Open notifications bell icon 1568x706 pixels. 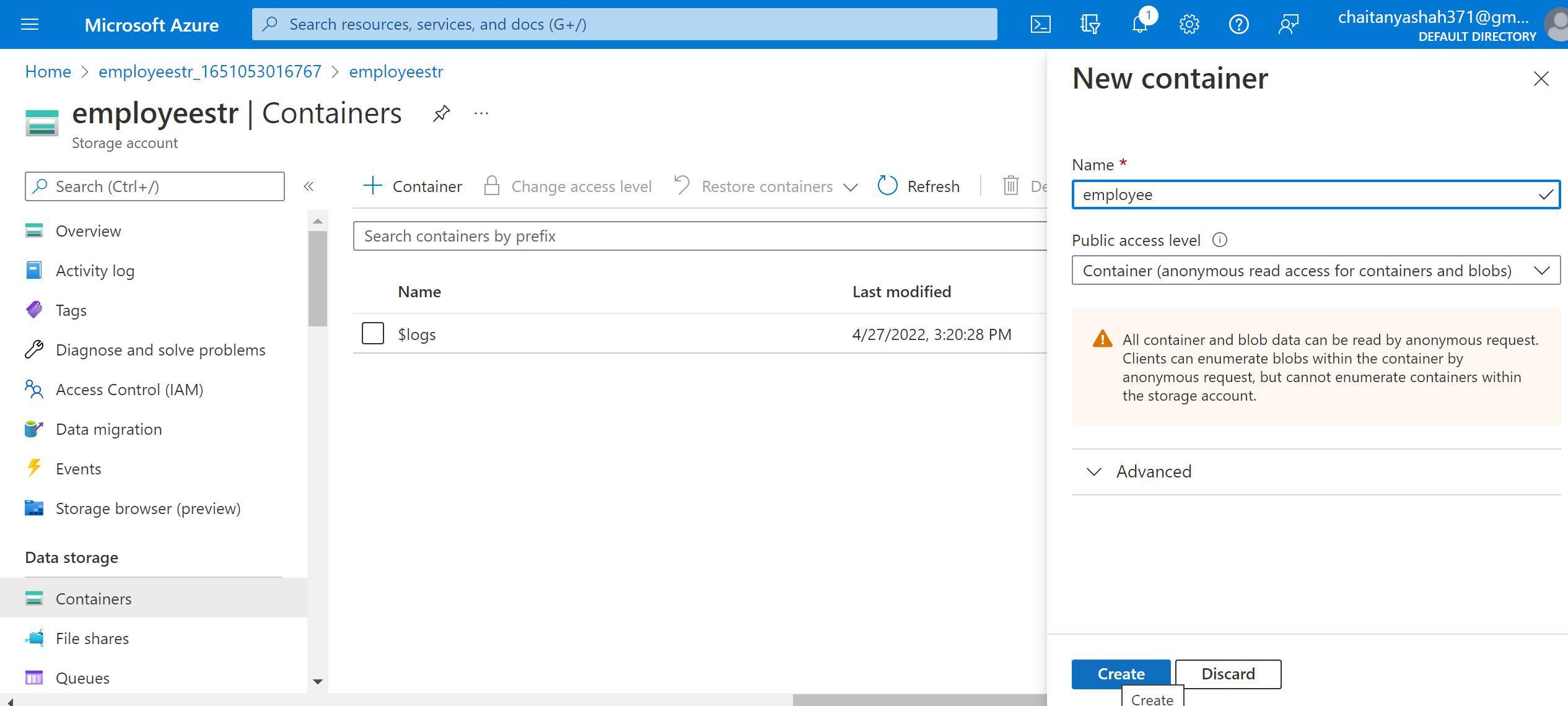click(1139, 25)
